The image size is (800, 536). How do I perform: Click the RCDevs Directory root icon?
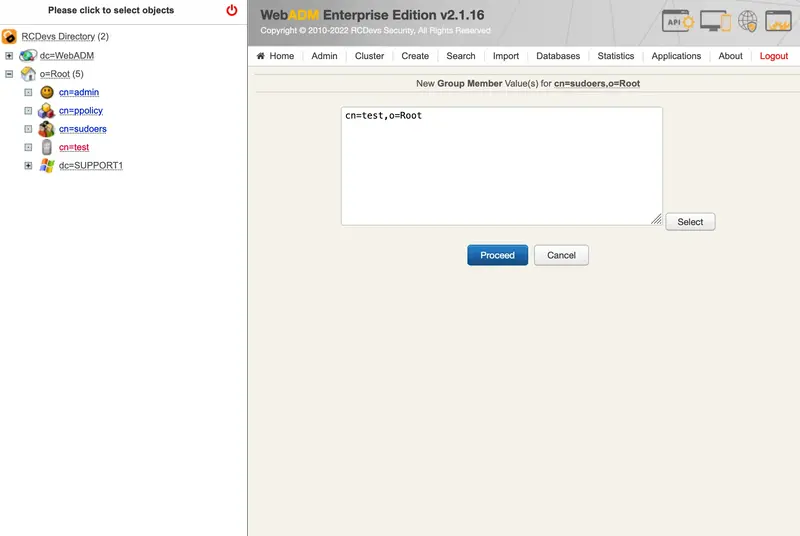coord(9,37)
